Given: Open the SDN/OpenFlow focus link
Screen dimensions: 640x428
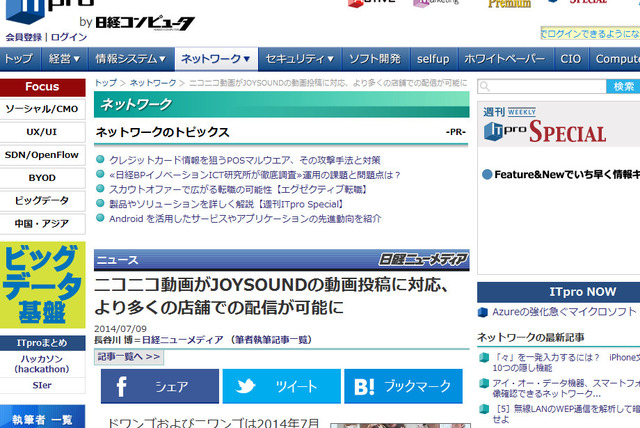Looking at the screenshot, I should point(42,155).
